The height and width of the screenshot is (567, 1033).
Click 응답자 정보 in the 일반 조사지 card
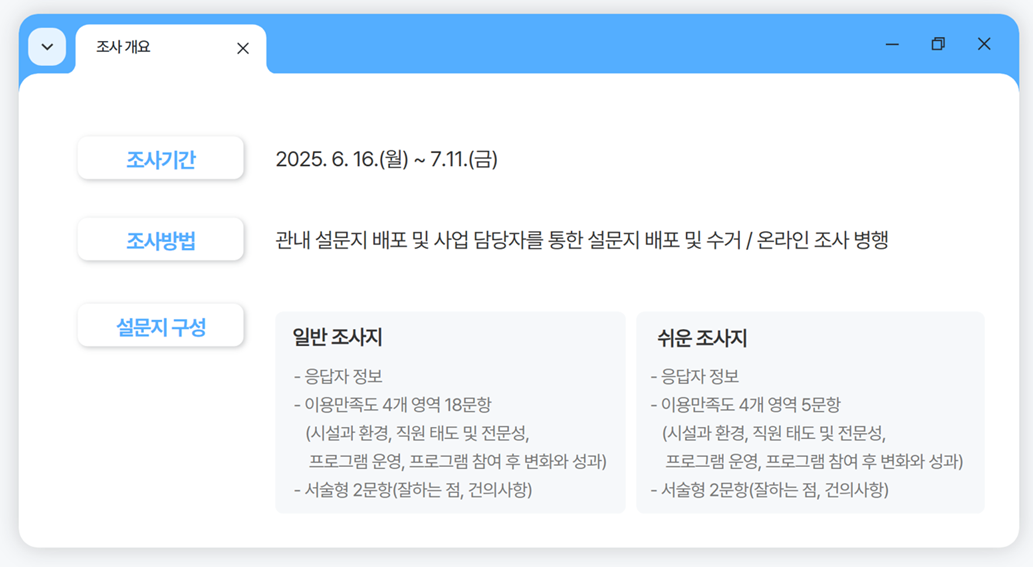click(338, 377)
